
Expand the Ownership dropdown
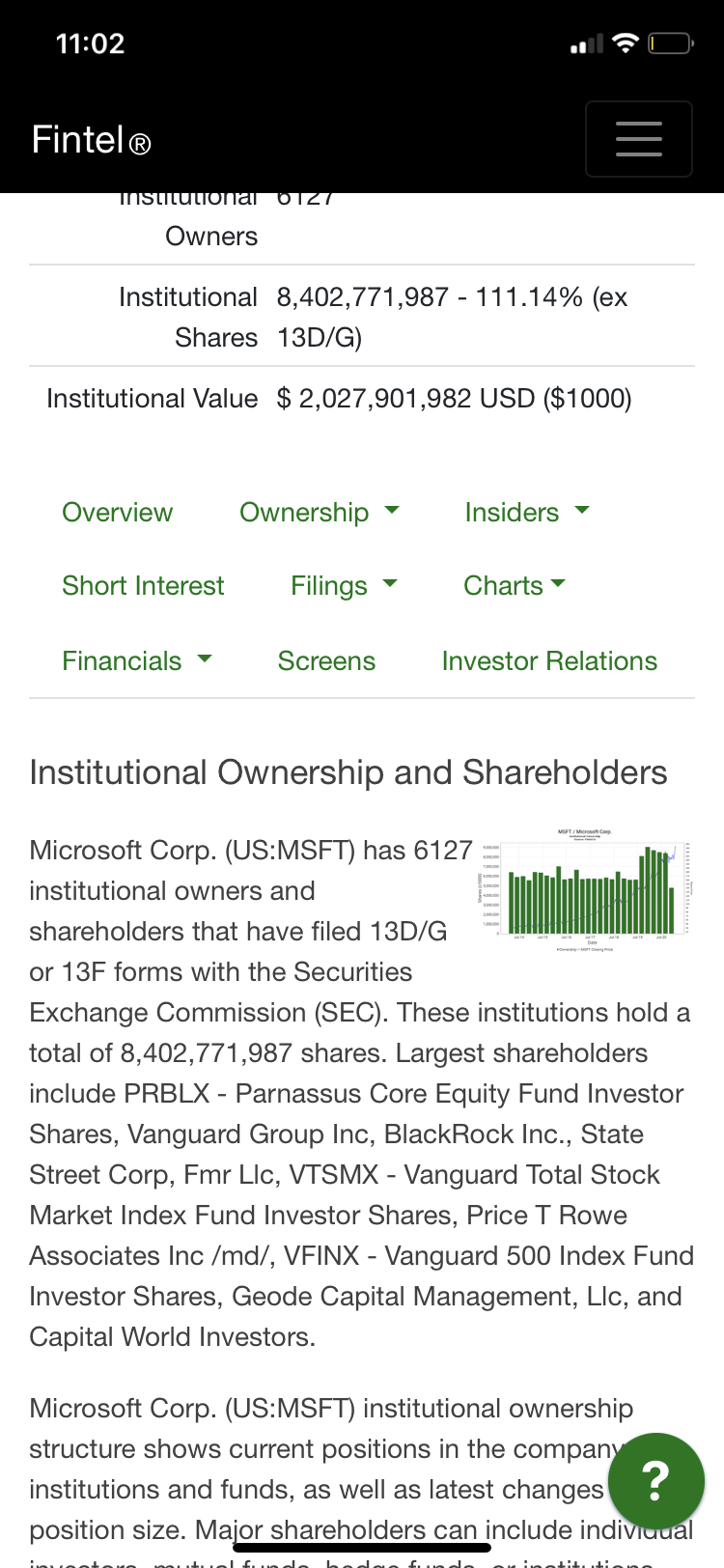tap(319, 513)
